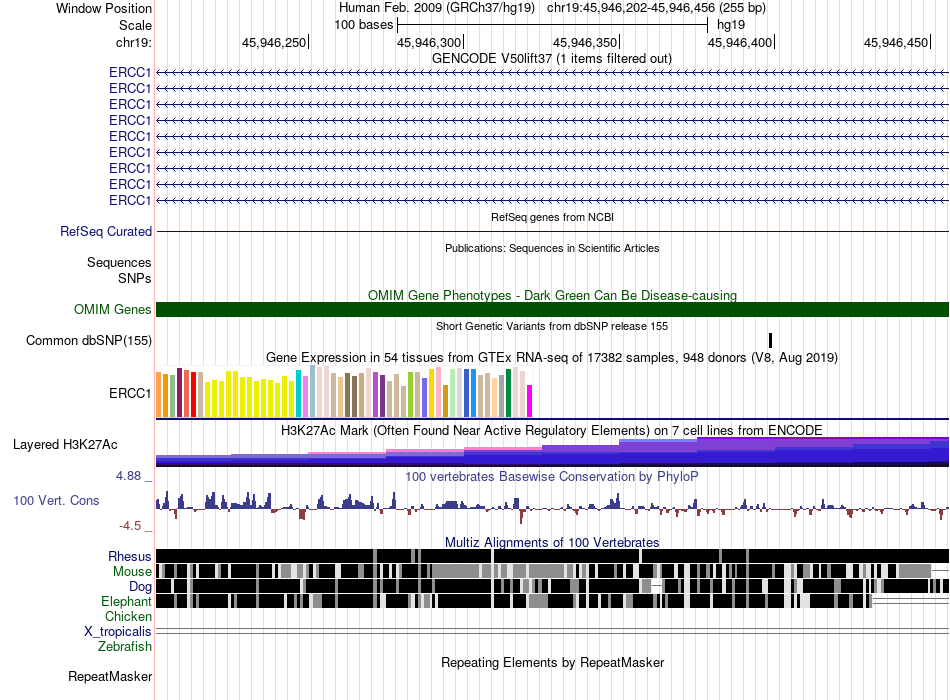Click the RefSeq Curated intron line

tap(552, 232)
